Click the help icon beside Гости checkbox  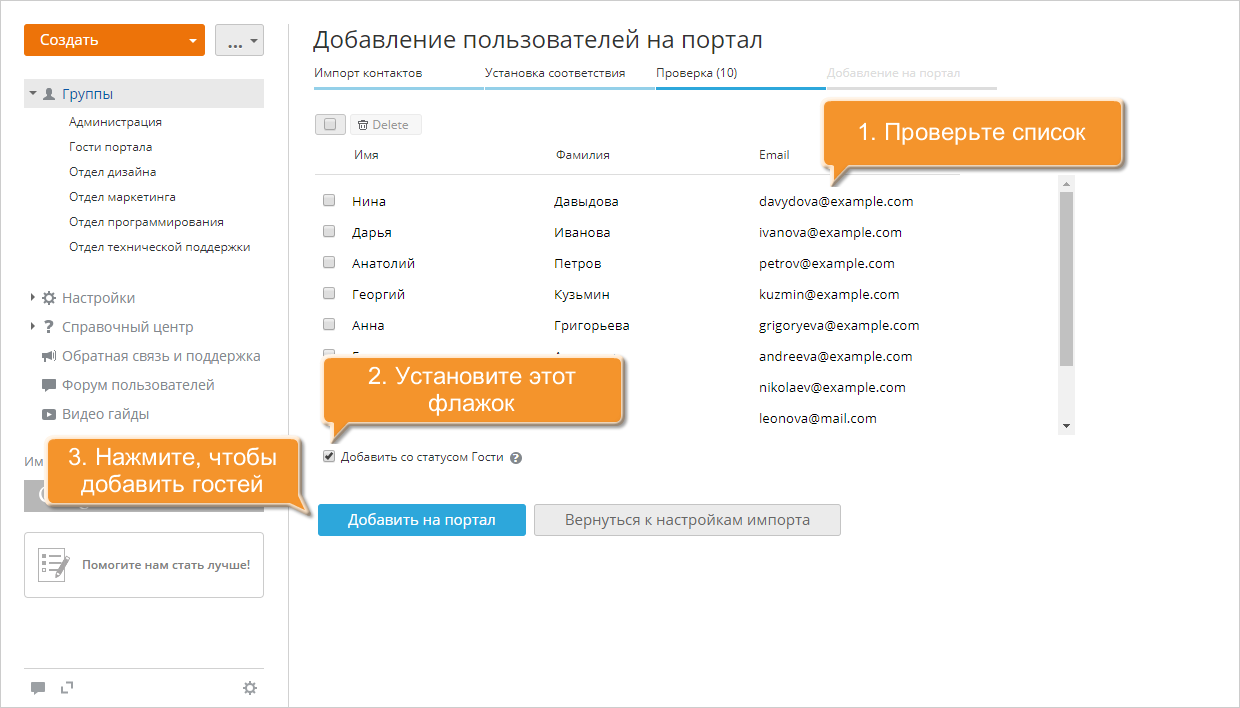coord(516,458)
